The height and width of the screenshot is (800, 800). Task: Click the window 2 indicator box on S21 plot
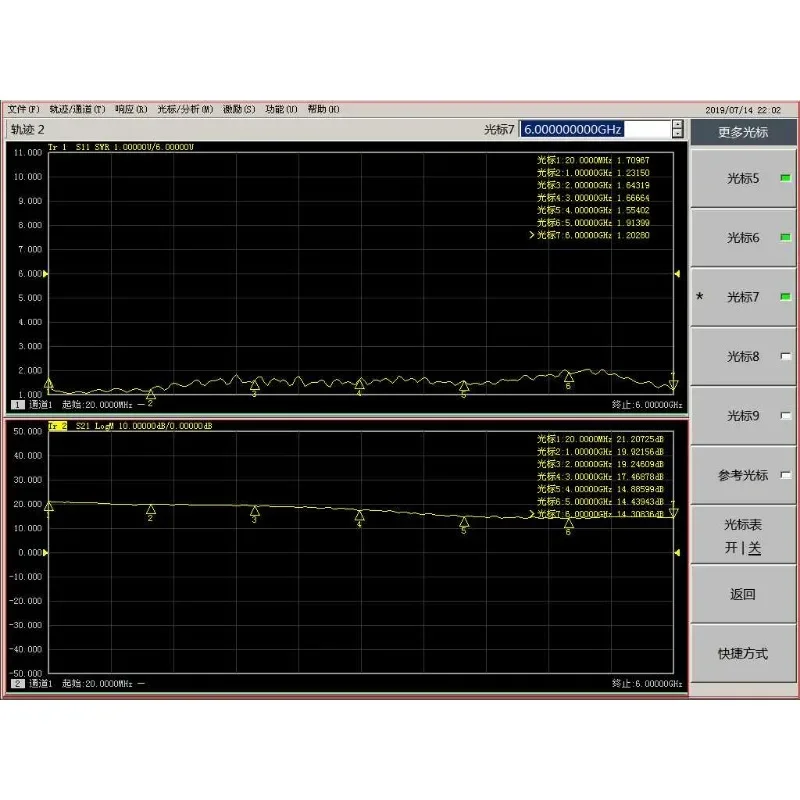pyautogui.click(x=18, y=684)
